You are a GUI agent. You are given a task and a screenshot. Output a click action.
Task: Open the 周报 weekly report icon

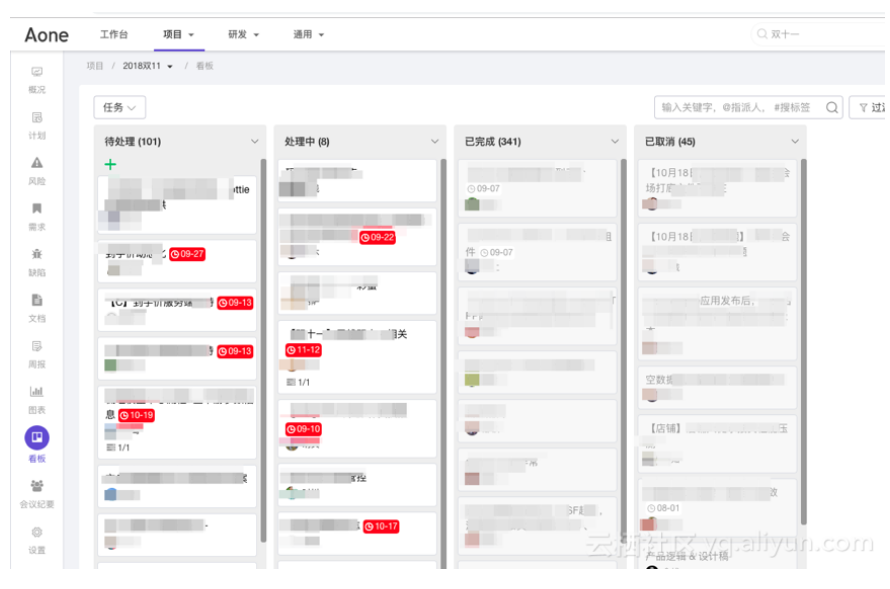point(37,346)
